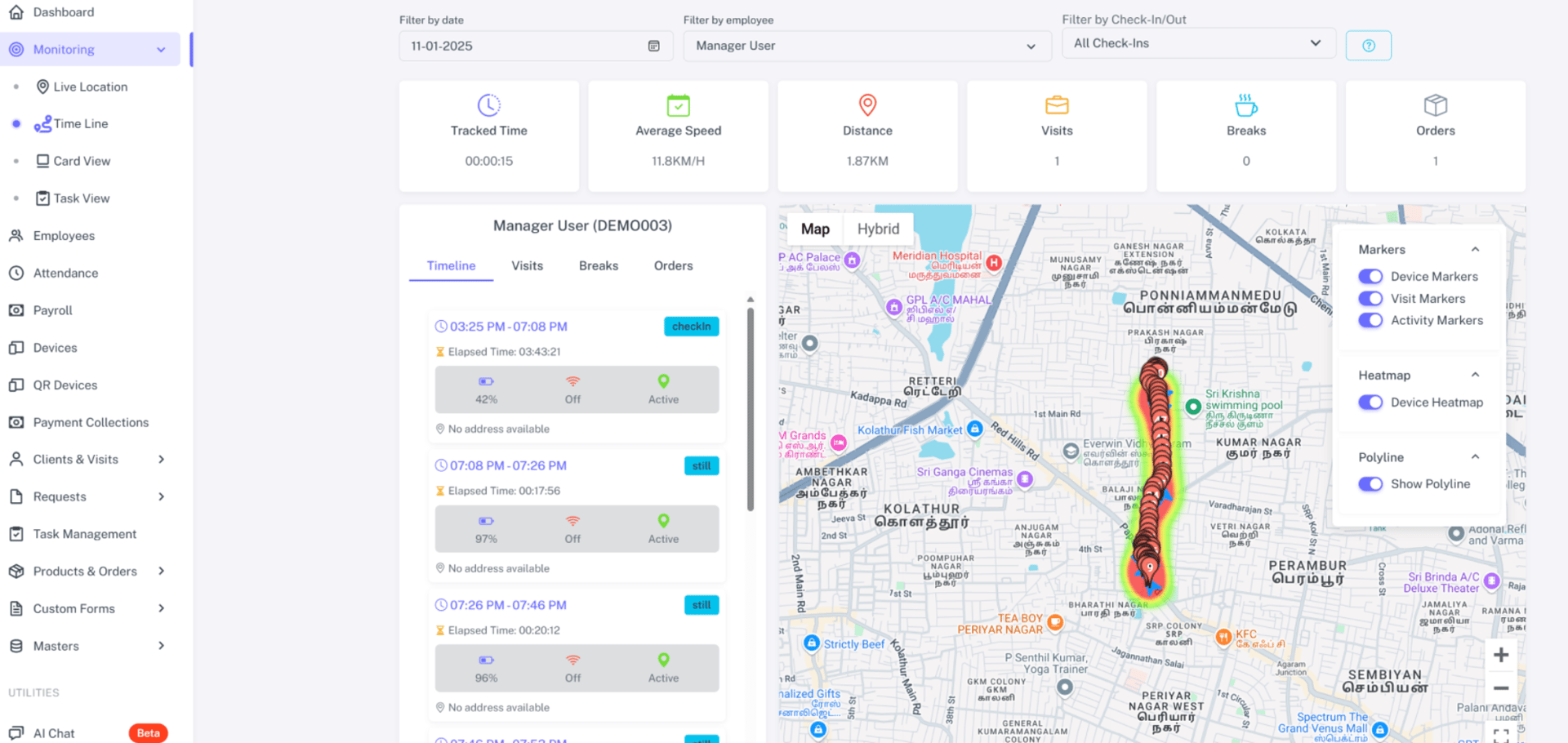This screenshot has height=743, width=1568.
Task: Expand Products & Orders submenu
Action: point(161,572)
